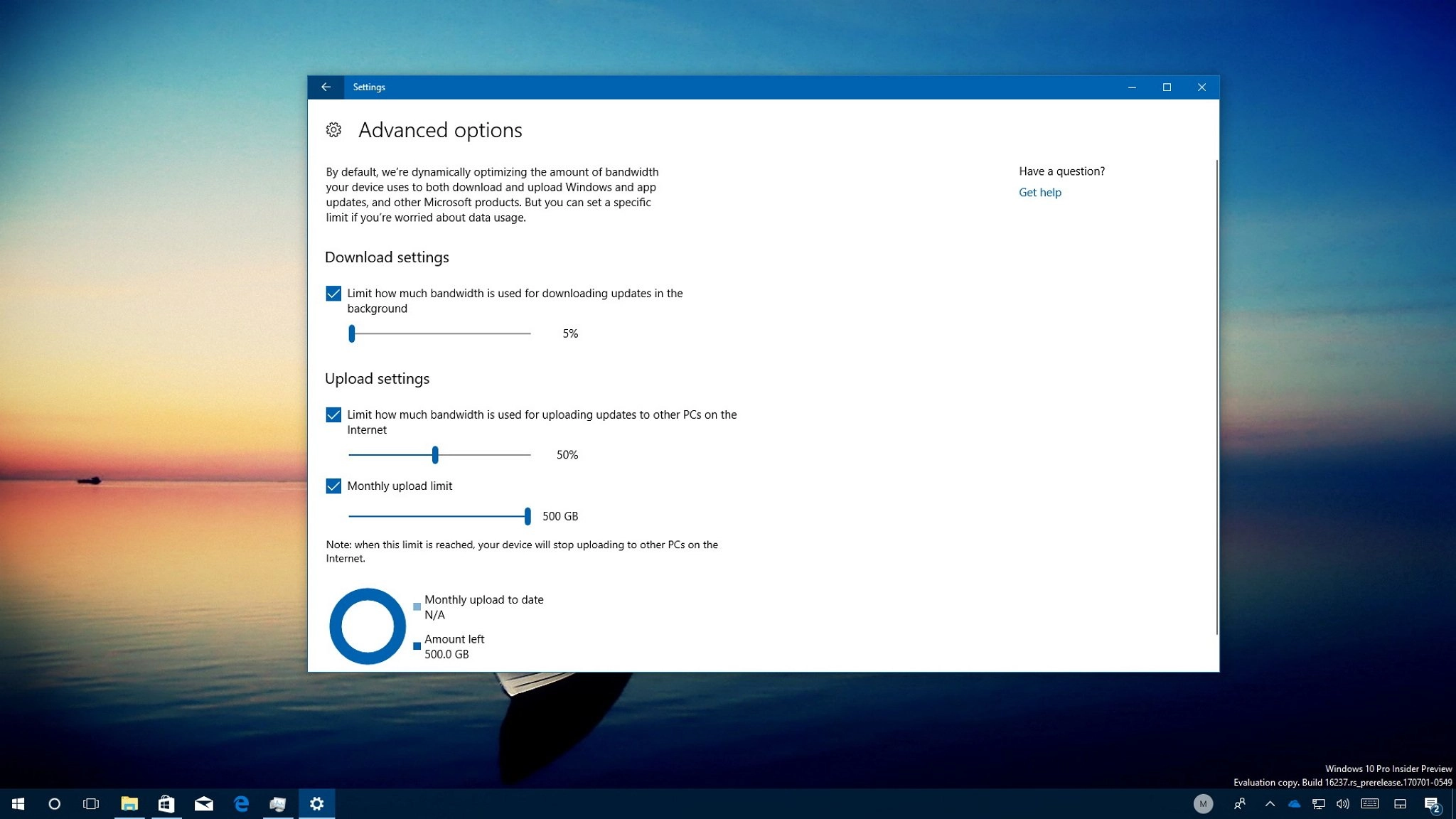
Task: Click the 500 GB monthly upload slider handle
Action: click(528, 516)
